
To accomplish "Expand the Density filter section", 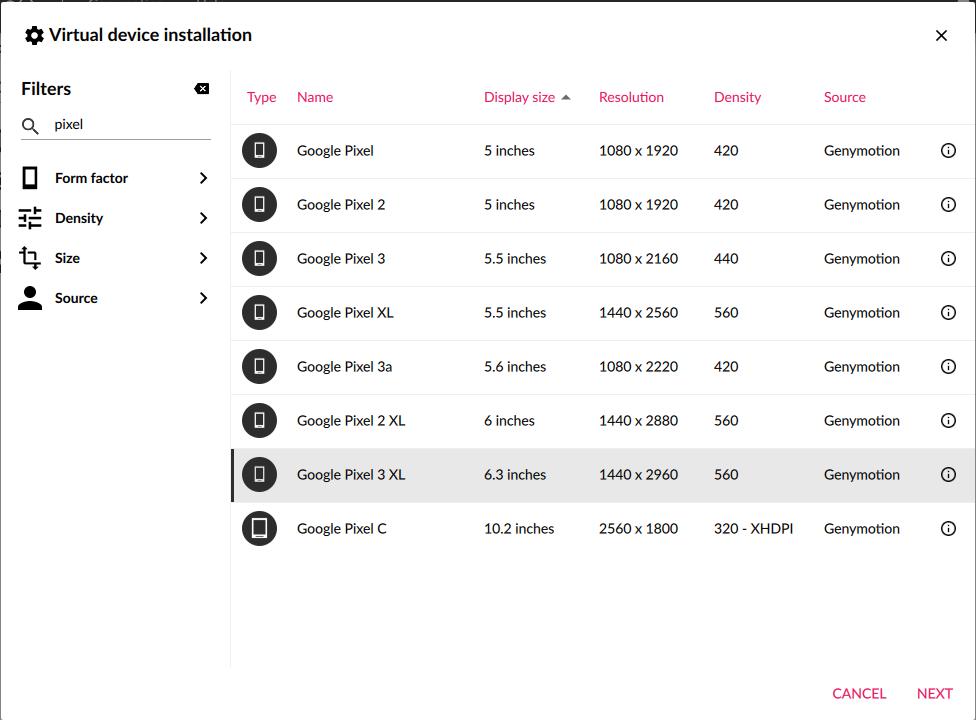I will point(203,218).
